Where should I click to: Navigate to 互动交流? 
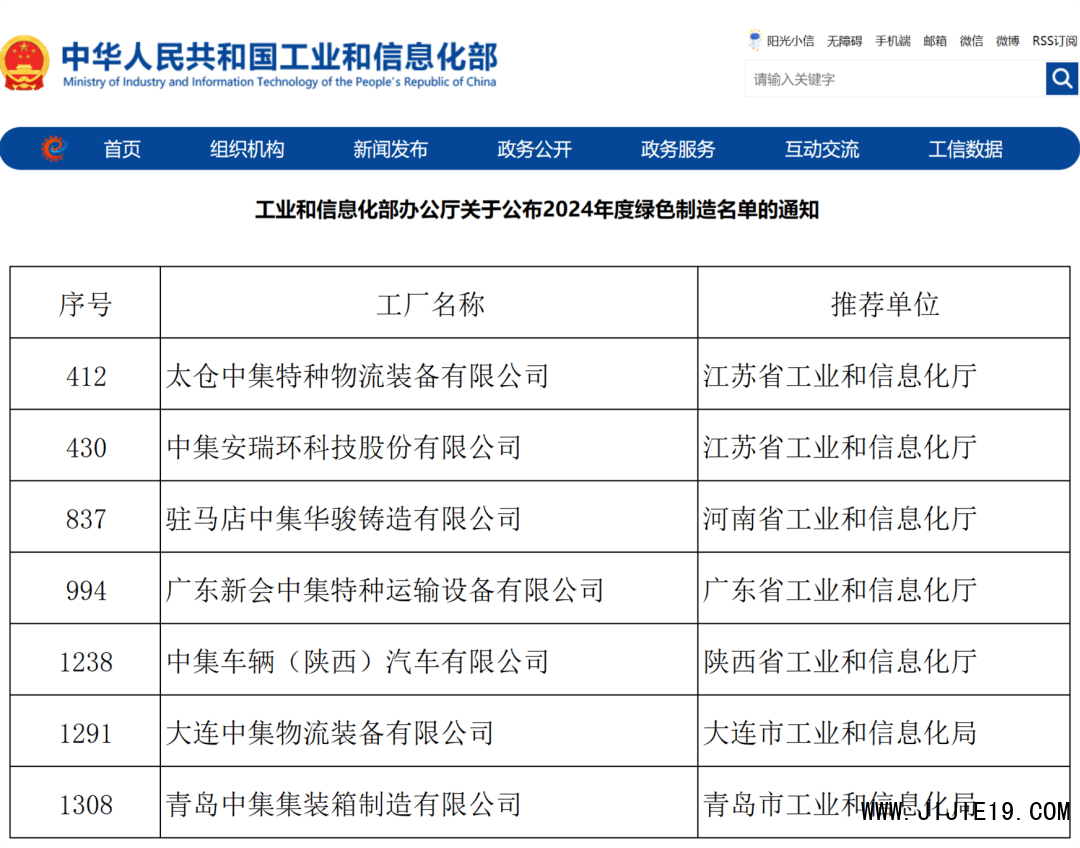(x=822, y=149)
